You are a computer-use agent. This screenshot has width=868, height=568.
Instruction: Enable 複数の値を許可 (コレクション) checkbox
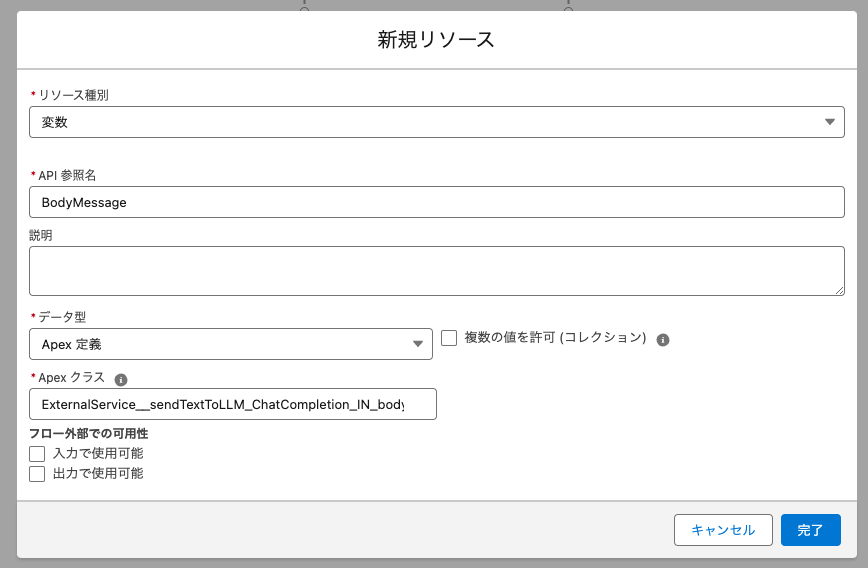point(449,338)
